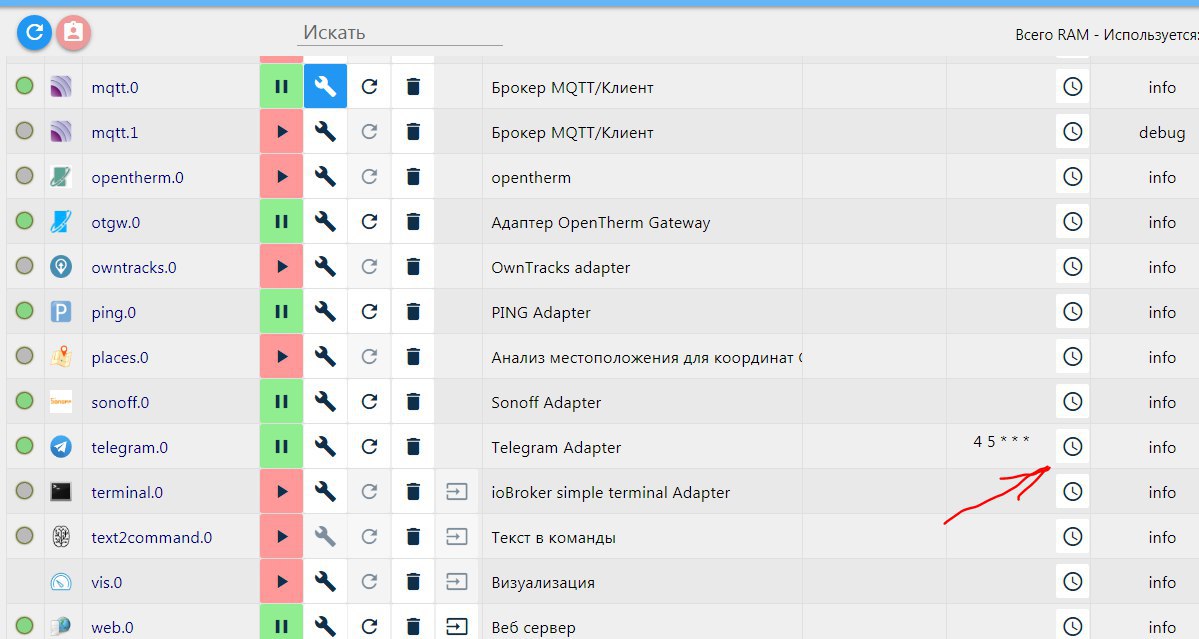Screen dimensions: 1199x639
Task: Open telegram.0 wrench settings
Action: coord(325,446)
